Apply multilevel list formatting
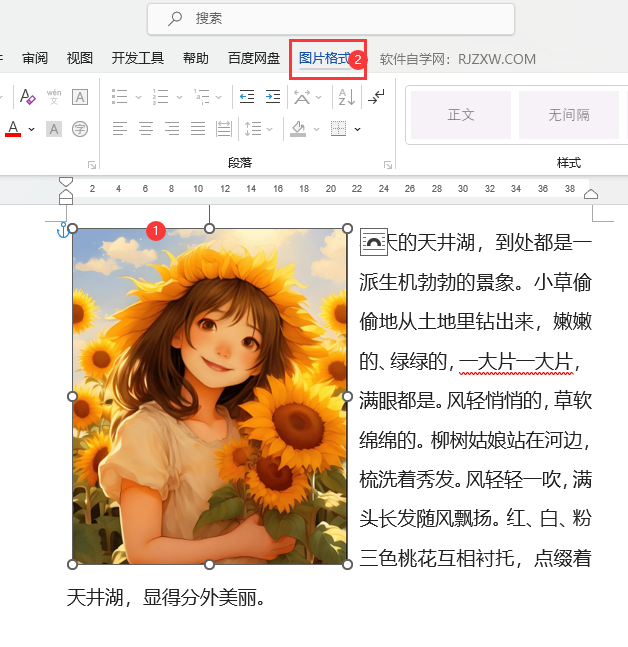Screen dimensions: 628x647 202,97
